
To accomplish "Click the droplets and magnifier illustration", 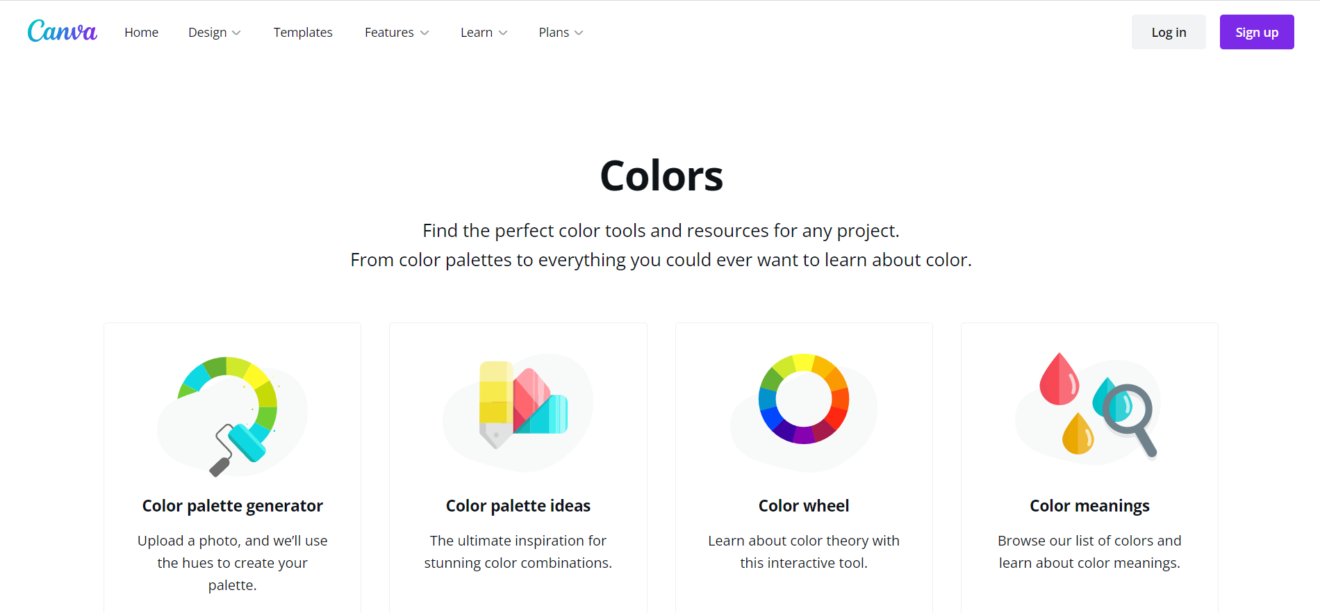I will click(1090, 404).
